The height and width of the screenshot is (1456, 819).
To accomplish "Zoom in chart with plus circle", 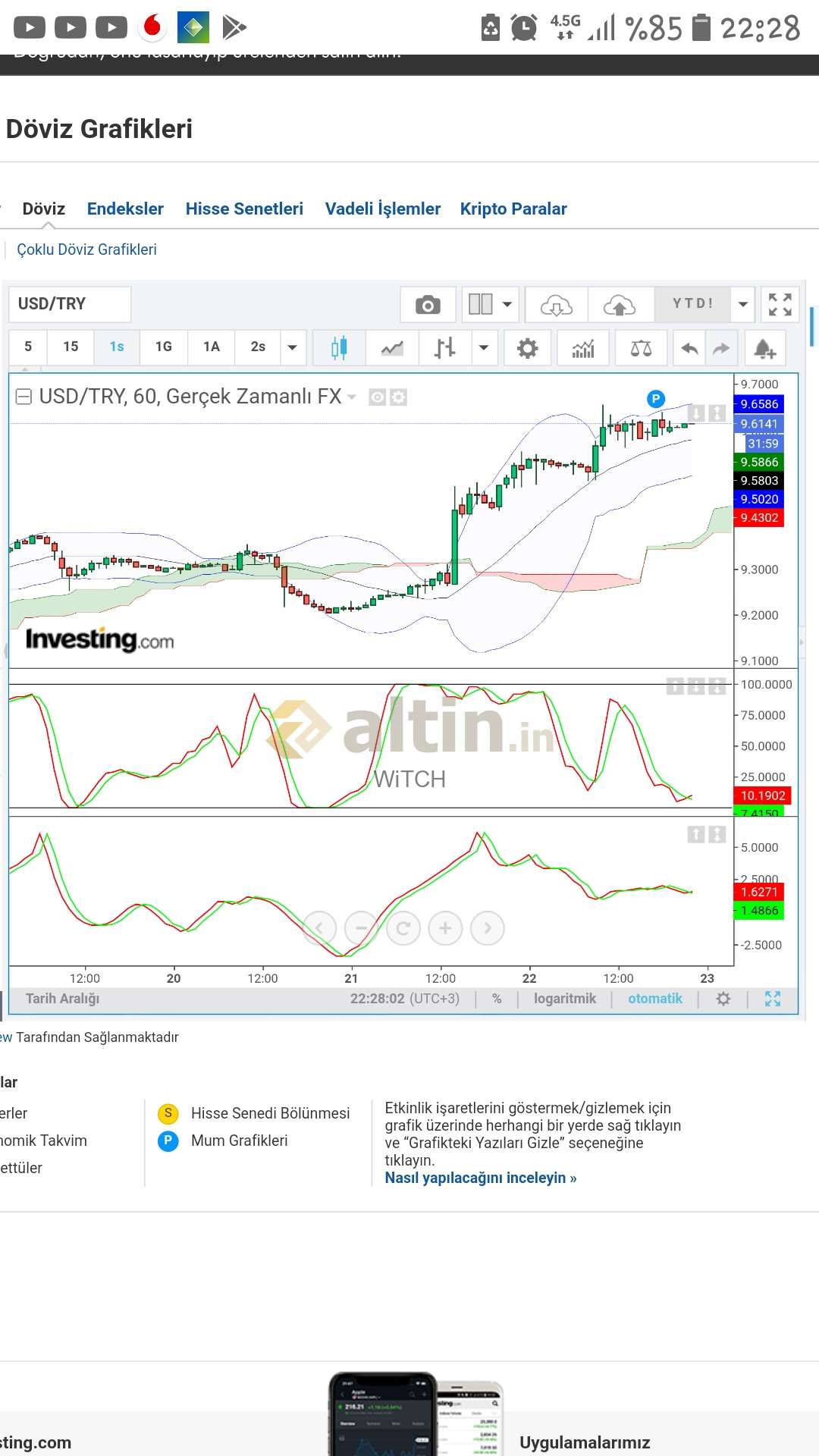I will pyautogui.click(x=445, y=928).
